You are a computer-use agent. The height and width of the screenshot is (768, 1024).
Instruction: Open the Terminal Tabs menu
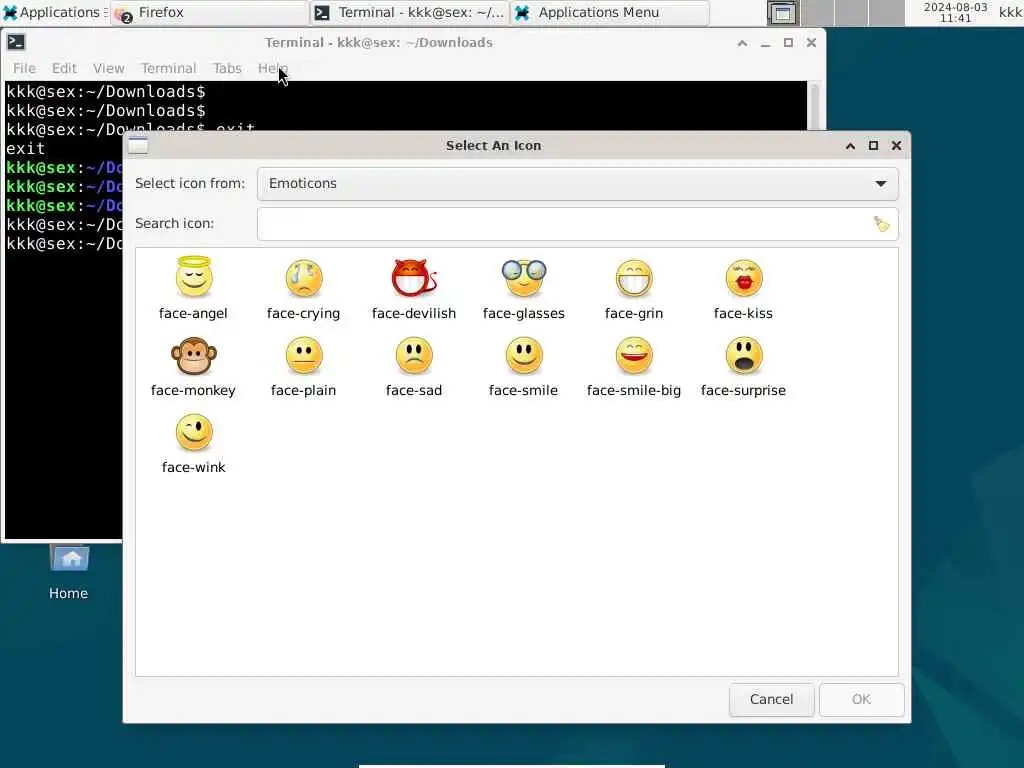click(x=227, y=69)
